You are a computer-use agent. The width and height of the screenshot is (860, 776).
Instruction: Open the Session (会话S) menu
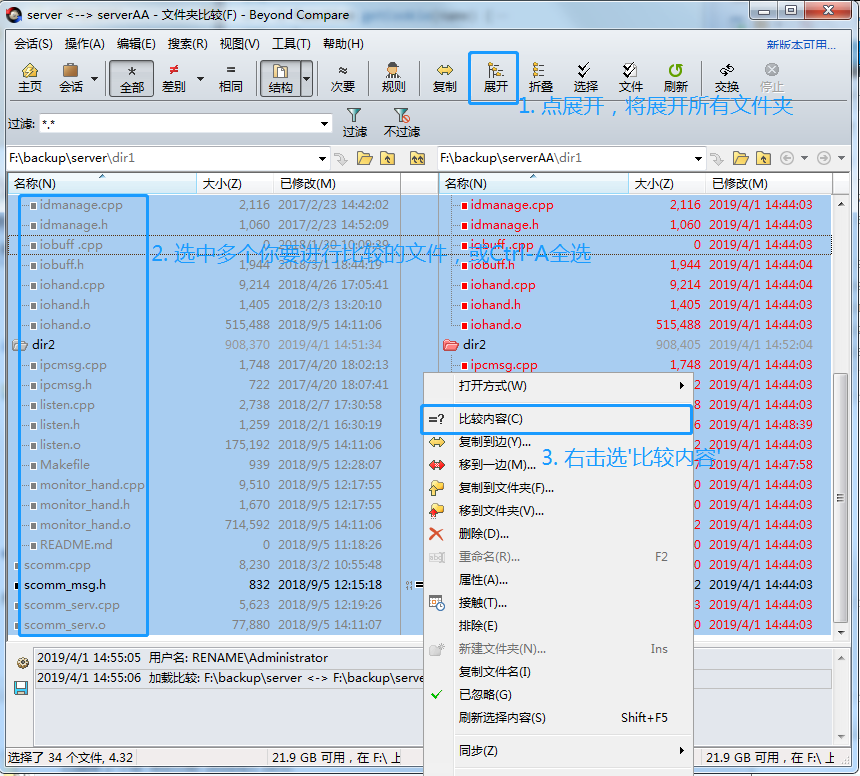(33, 44)
